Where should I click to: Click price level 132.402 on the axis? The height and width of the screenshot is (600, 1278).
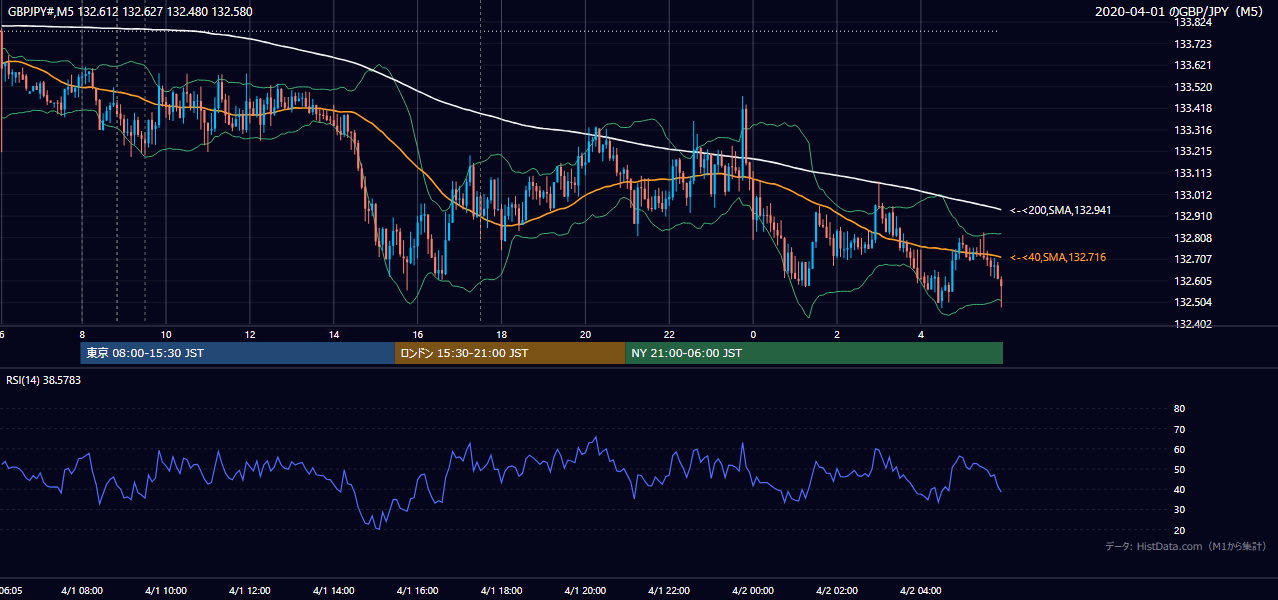pos(1193,324)
